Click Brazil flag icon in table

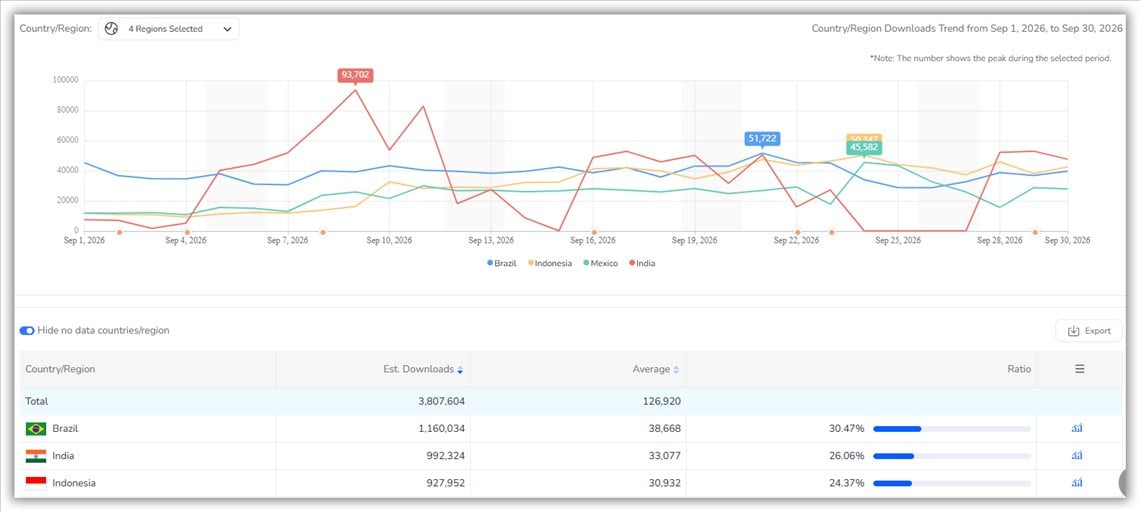(36, 429)
